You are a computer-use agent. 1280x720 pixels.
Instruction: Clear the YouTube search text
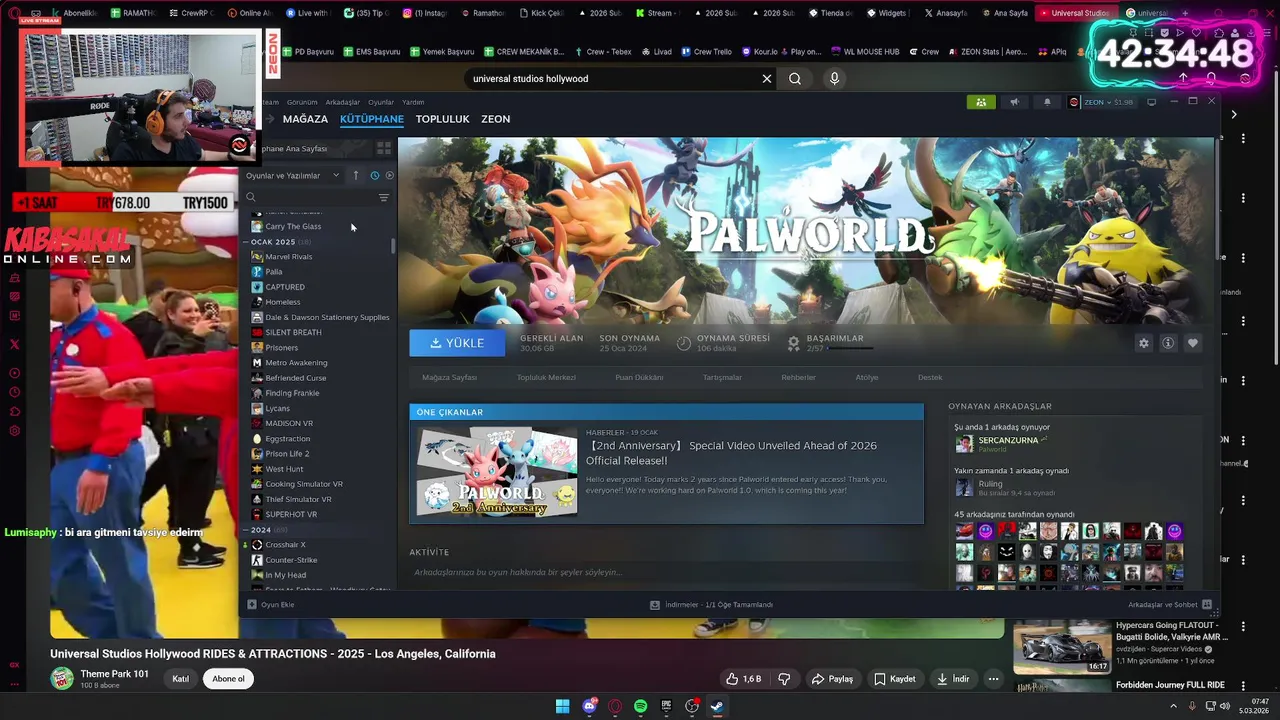[x=767, y=79]
